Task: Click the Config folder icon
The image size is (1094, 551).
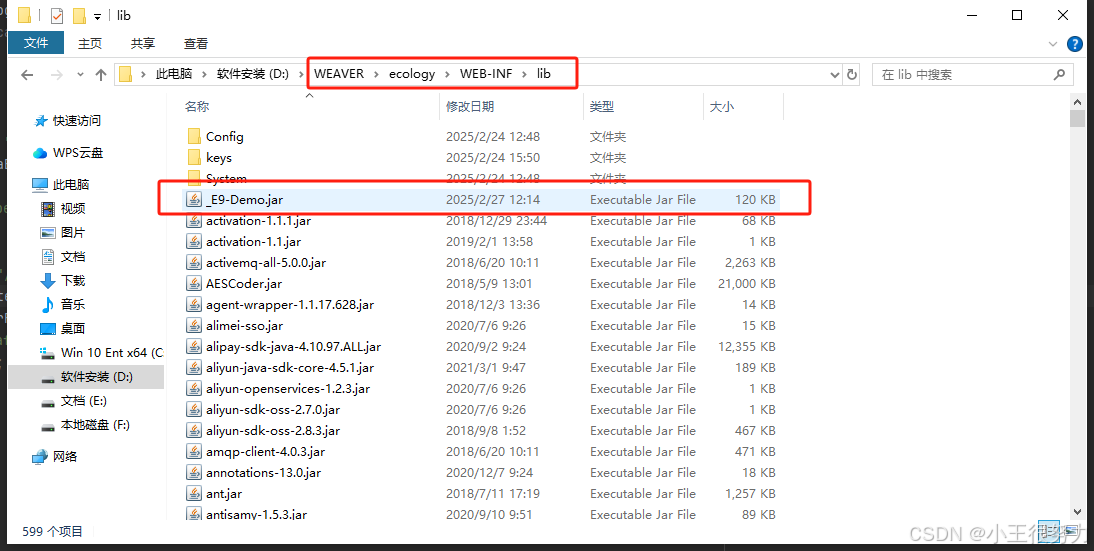Action: pyautogui.click(x=194, y=136)
